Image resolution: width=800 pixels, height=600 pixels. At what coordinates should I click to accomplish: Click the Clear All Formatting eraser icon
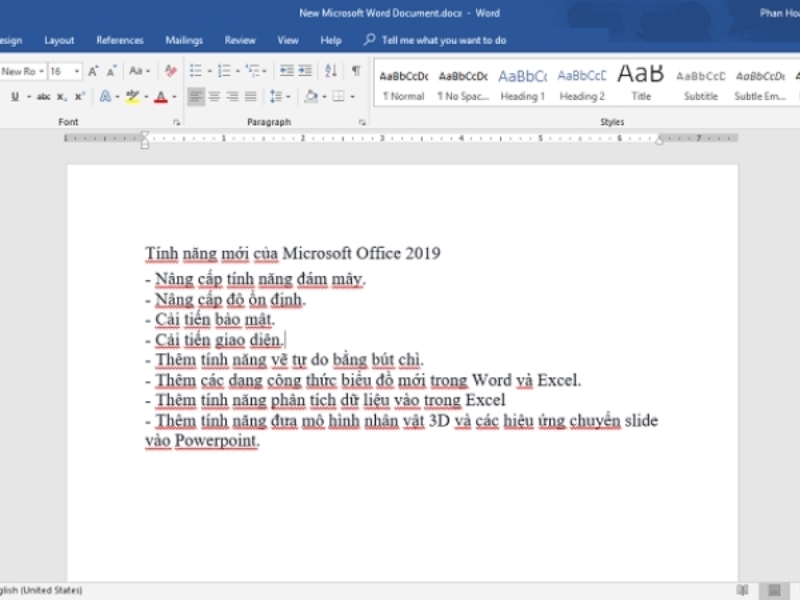click(170, 71)
